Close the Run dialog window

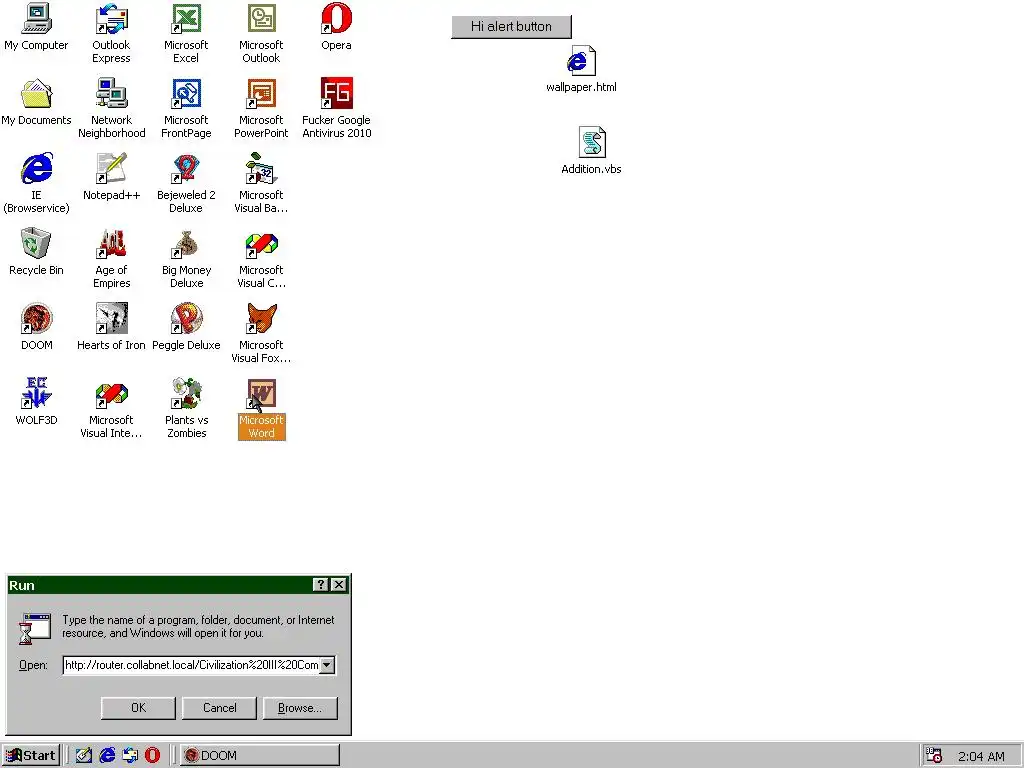339,584
